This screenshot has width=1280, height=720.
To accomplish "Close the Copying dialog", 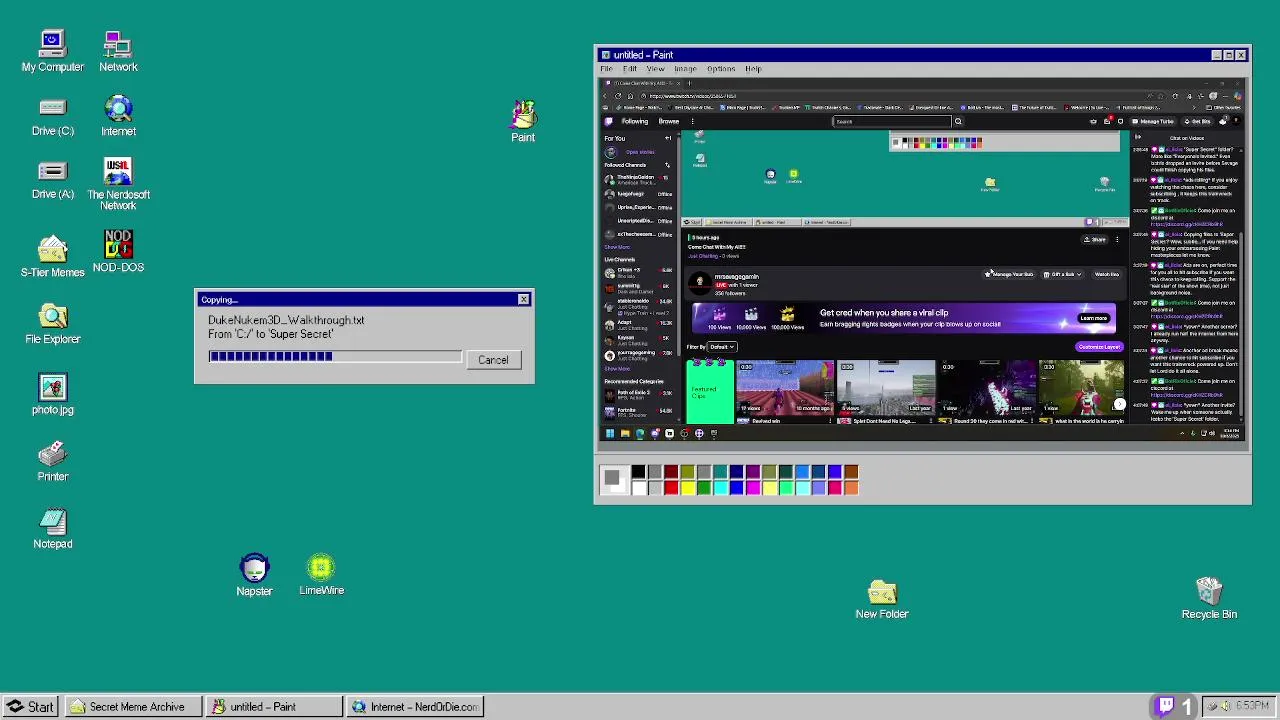I will [x=523, y=300].
